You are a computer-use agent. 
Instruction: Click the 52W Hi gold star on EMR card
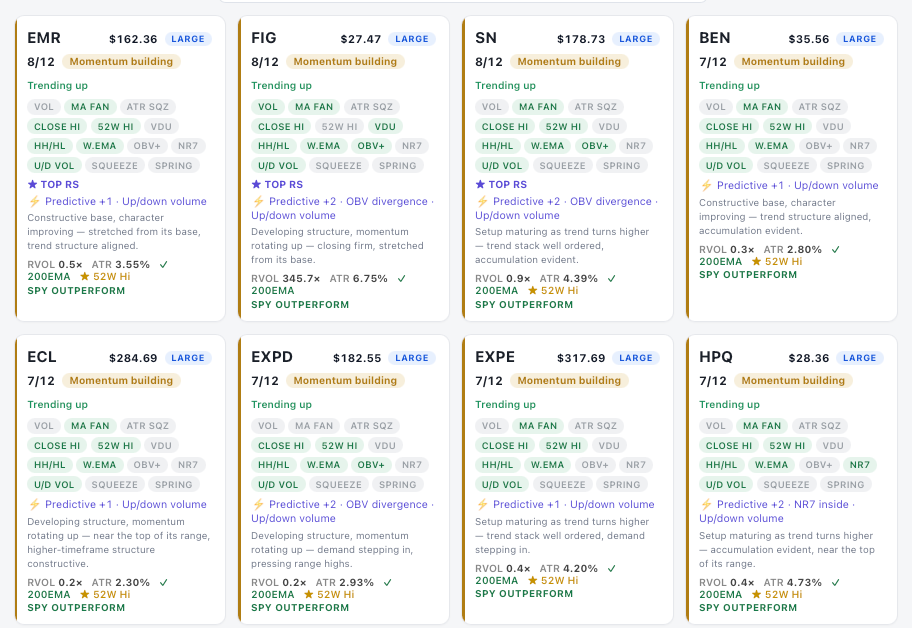coord(84,276)
